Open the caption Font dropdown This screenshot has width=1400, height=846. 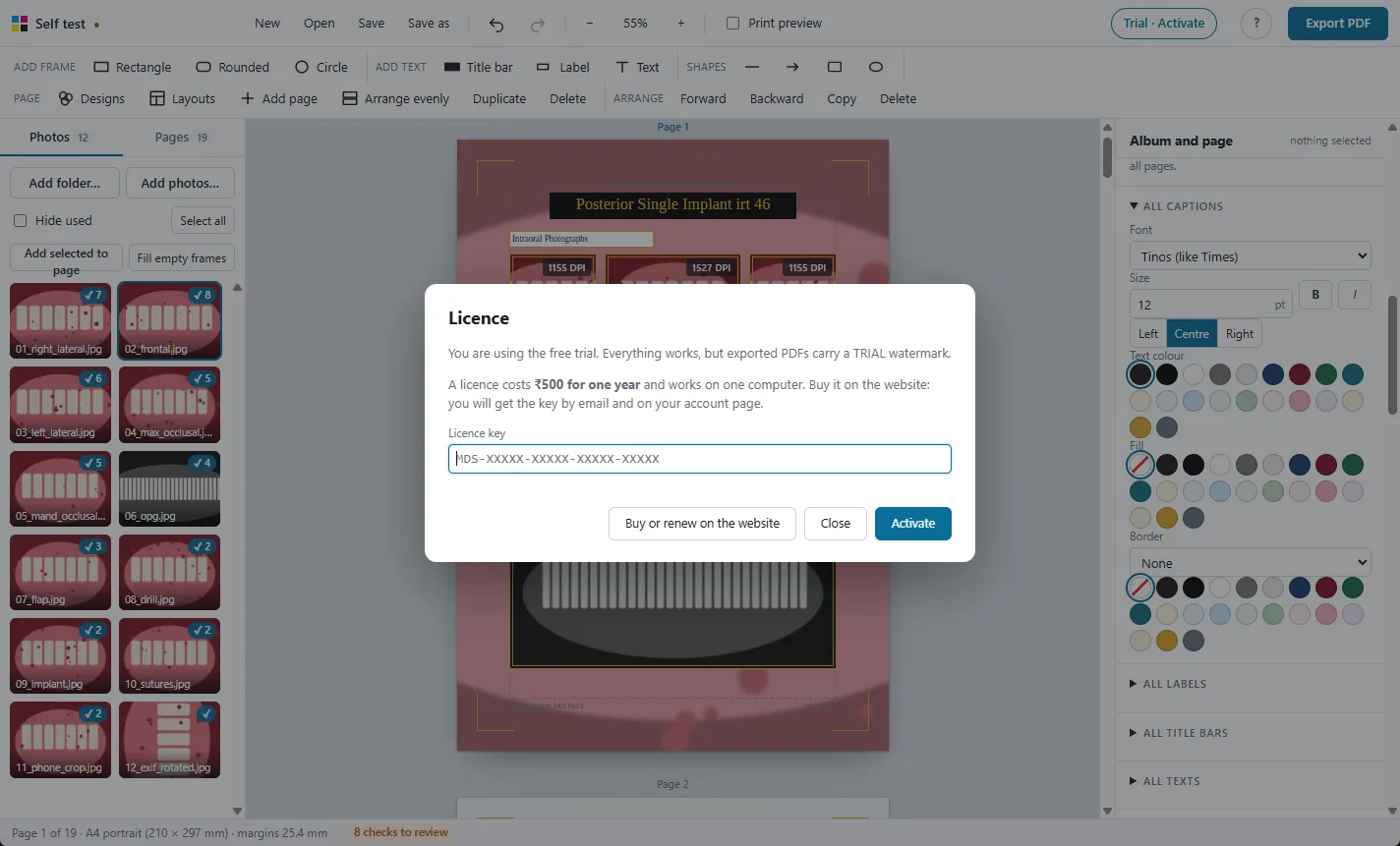(x=1250, y=256)
